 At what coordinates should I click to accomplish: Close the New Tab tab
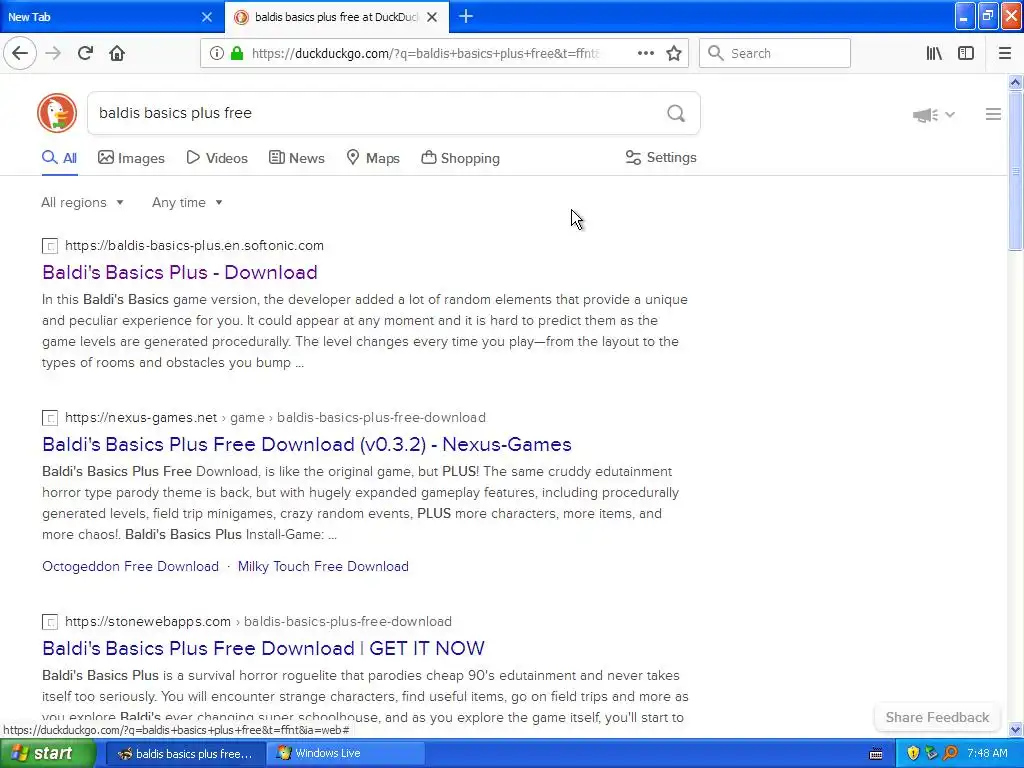pos(207,17)
